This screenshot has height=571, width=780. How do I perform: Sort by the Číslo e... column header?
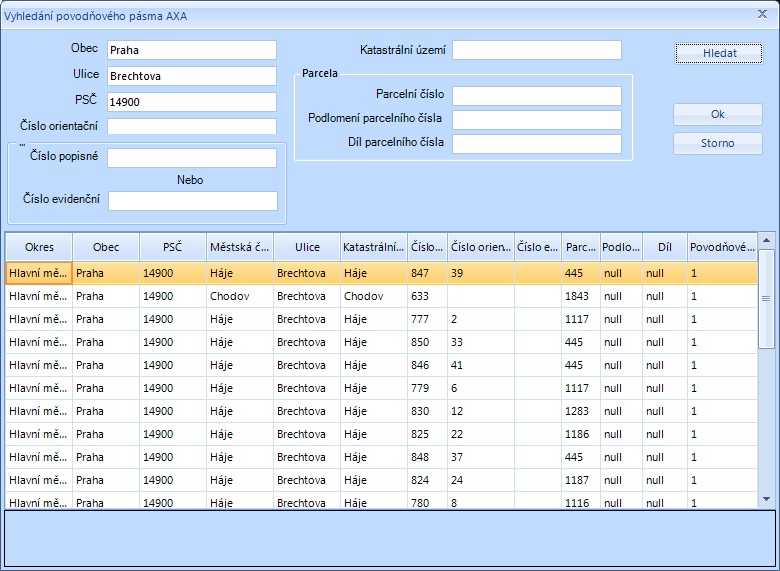tap(537, 247)
